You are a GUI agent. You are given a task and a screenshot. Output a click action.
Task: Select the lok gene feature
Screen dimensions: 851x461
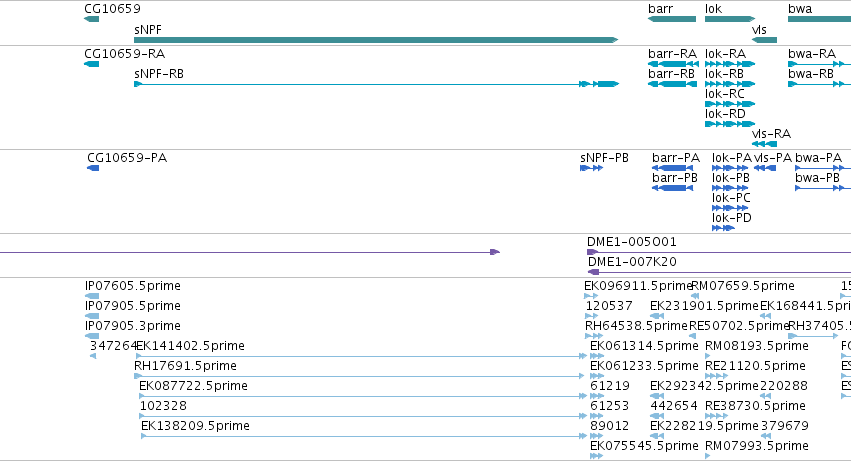click(730, 19)
